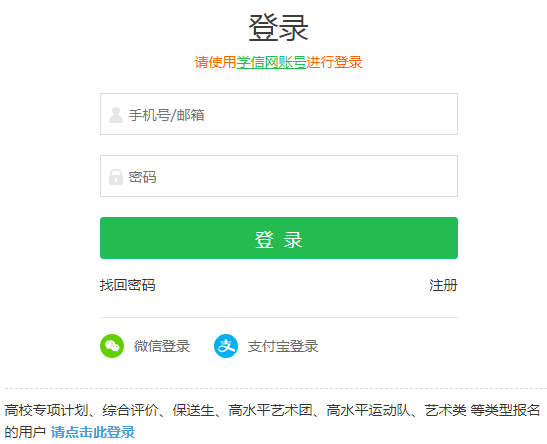Click the grey padlock icon
The image size is (547, 444).
click(116, 177)
